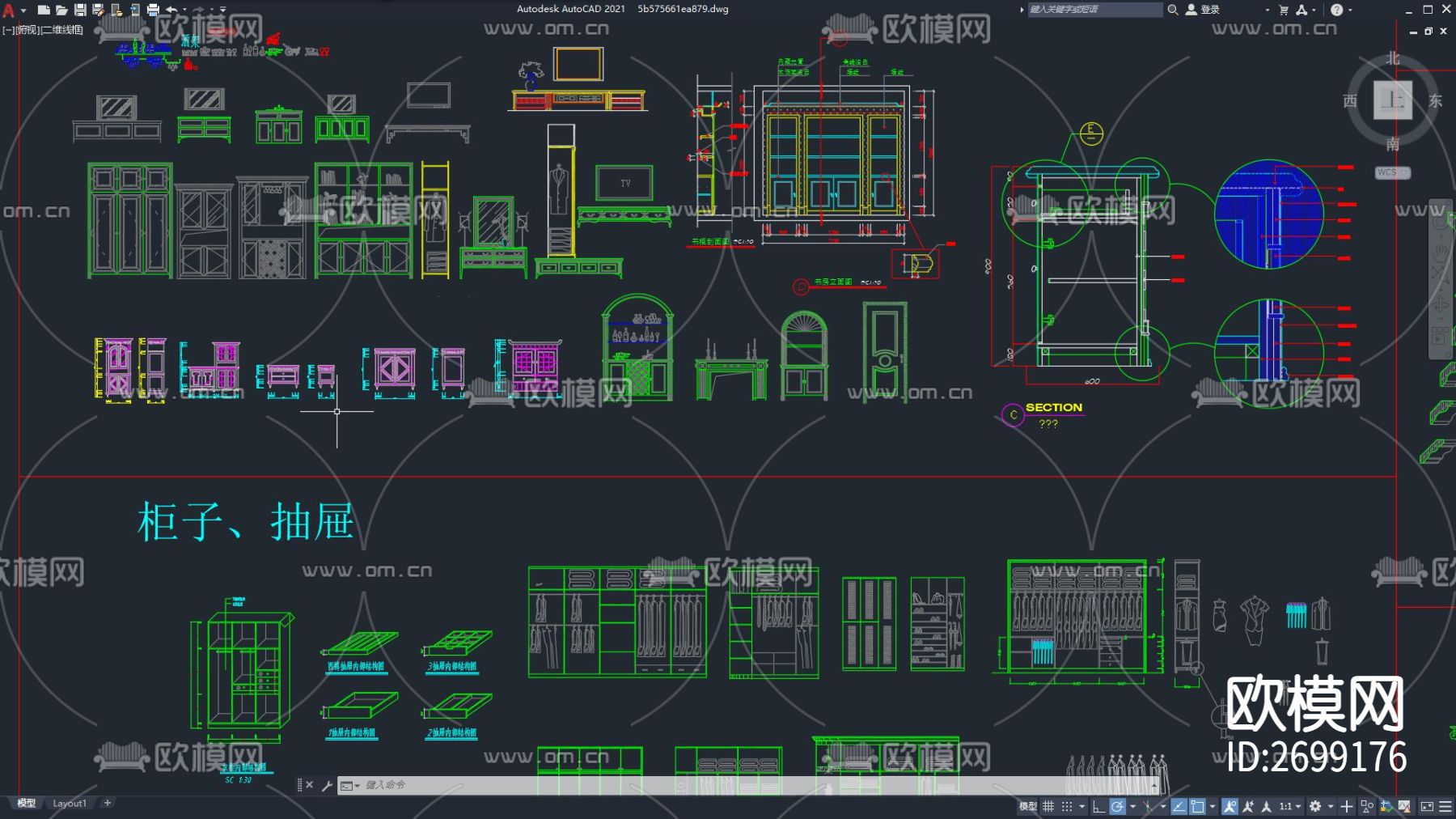Click the isolate objects shapes icon
The height and width of the screenshot is (819, 1456).
click(1367, 806)
